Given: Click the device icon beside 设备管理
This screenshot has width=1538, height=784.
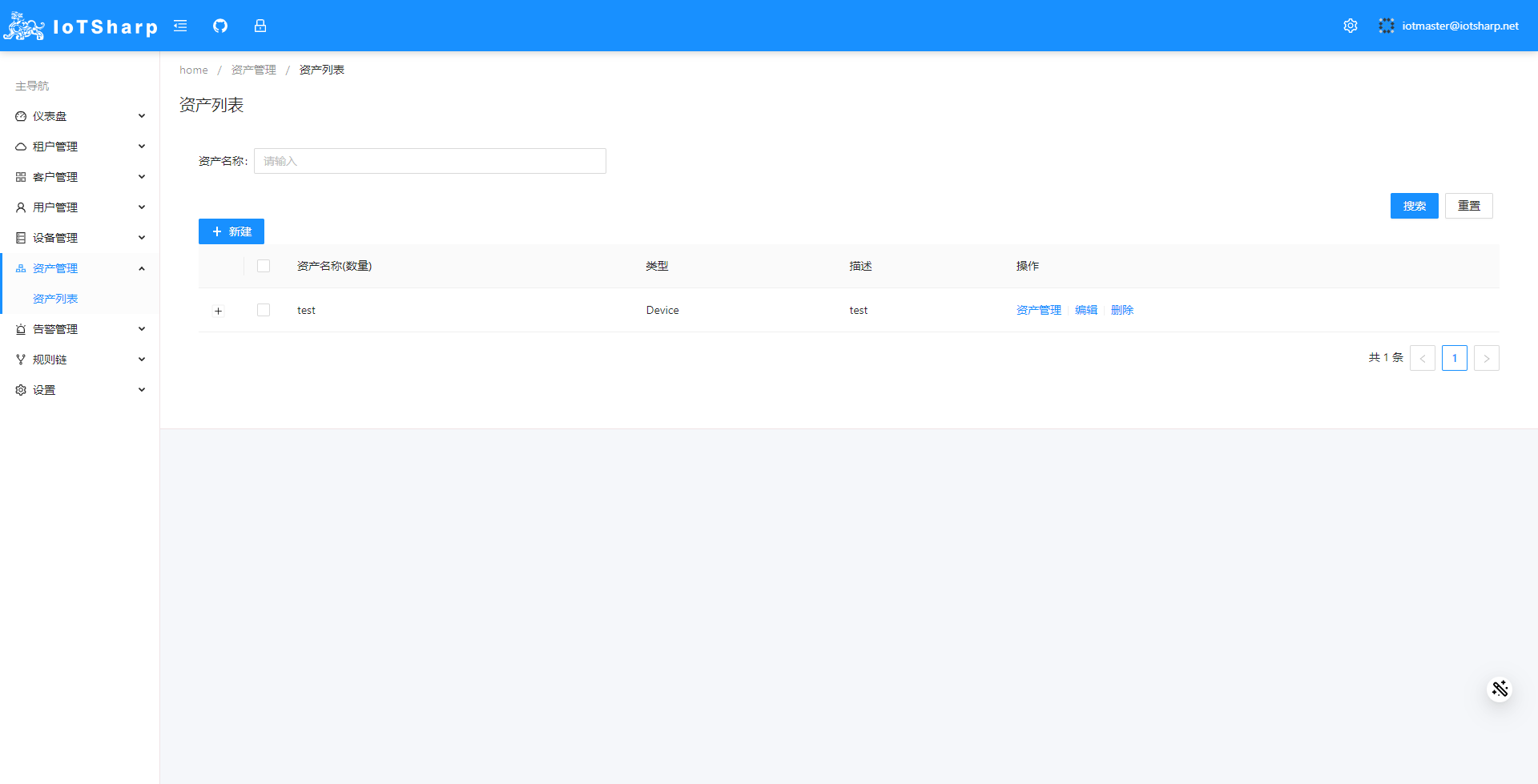Looking at the screenshot, I should tap(21, 238).
